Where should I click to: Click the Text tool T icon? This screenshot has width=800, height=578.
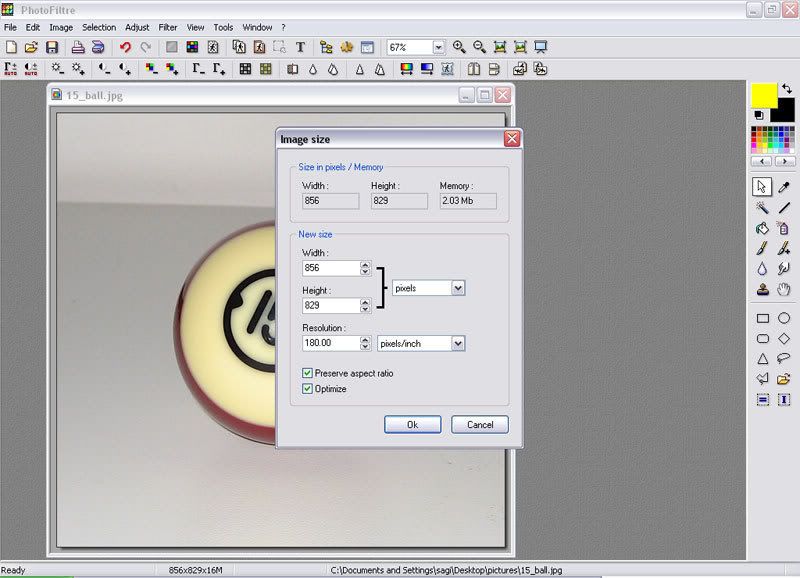[300, 47]
